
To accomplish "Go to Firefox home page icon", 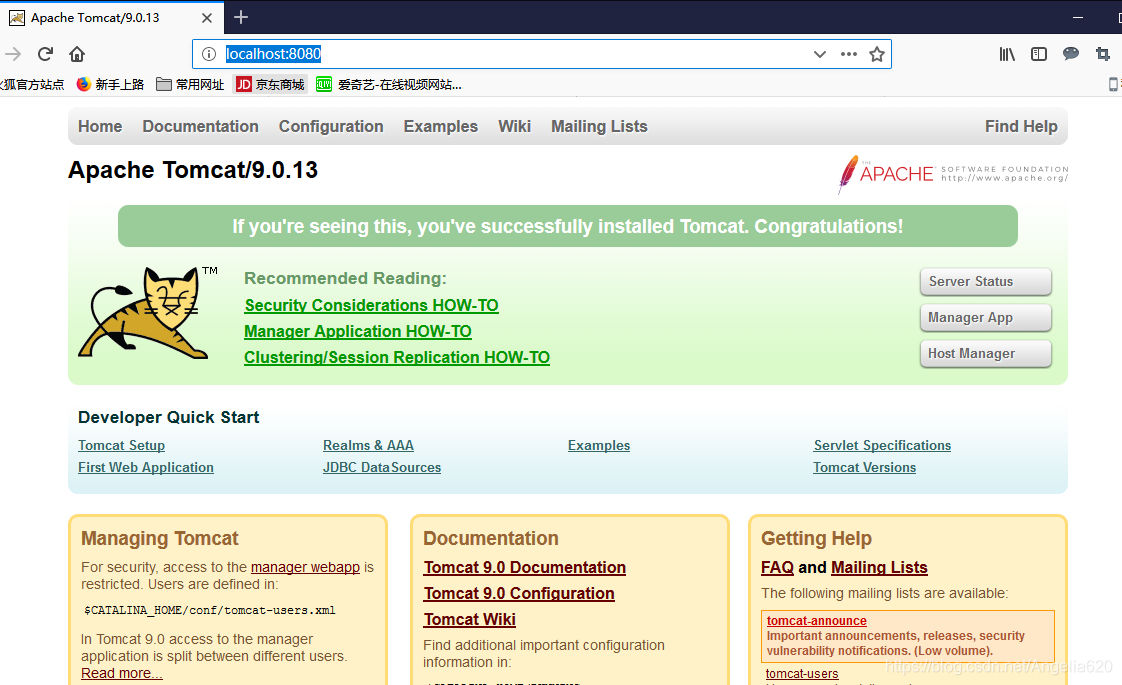I will tap(77, 54).
